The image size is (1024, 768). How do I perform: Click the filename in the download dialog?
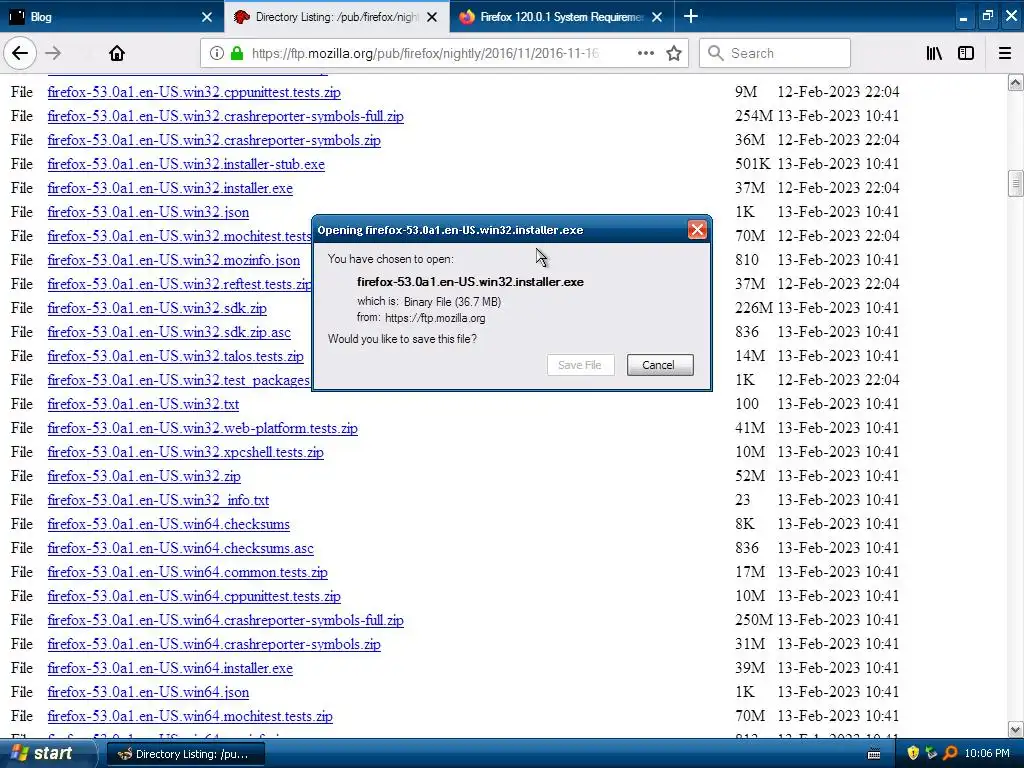click(x=470, y=282)
